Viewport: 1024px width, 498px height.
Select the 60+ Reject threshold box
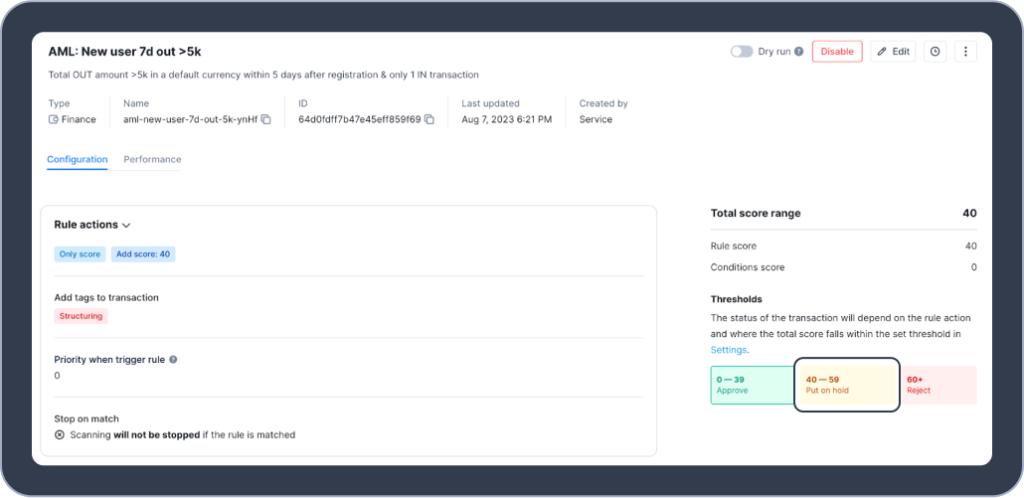pos(938,385)
